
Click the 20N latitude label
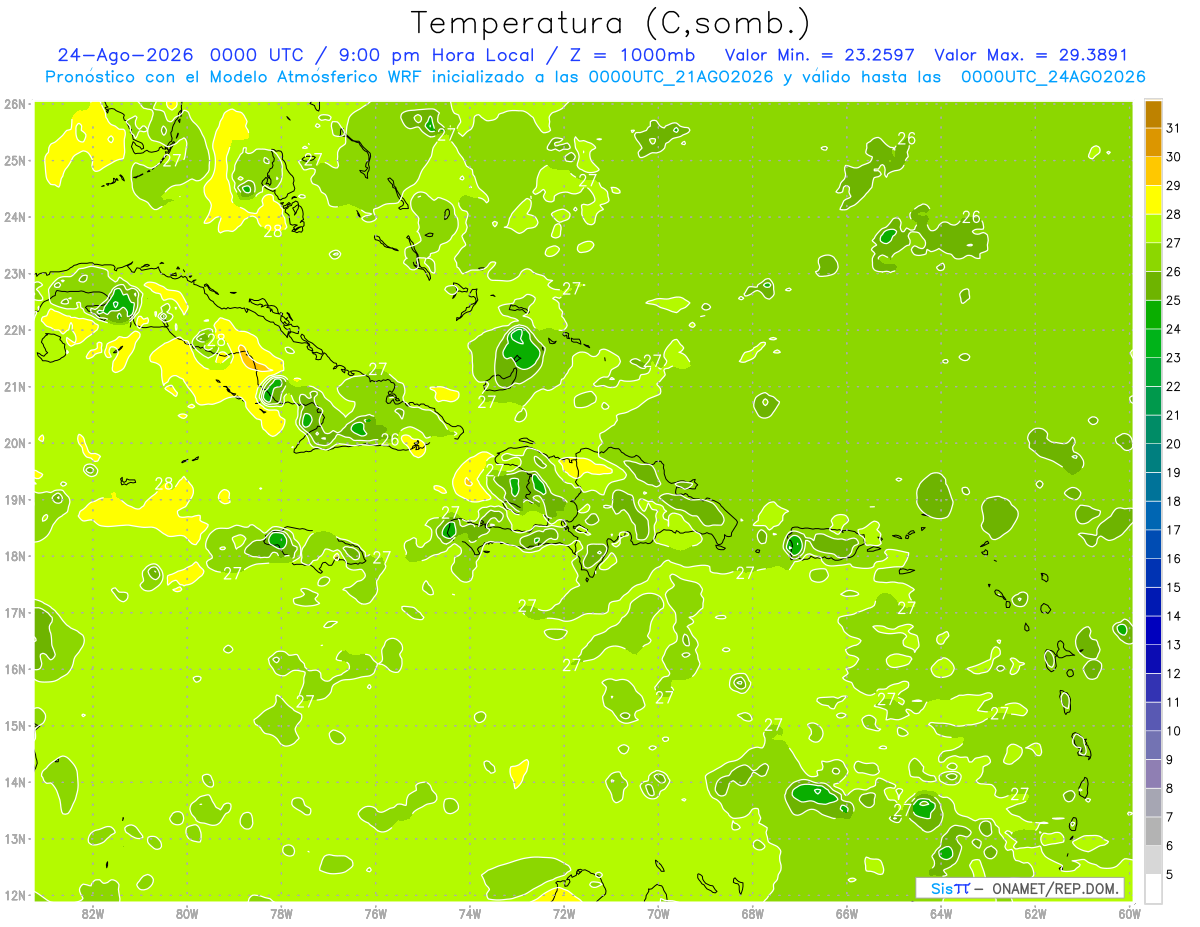pyautogui.click(x=15, y=443)
